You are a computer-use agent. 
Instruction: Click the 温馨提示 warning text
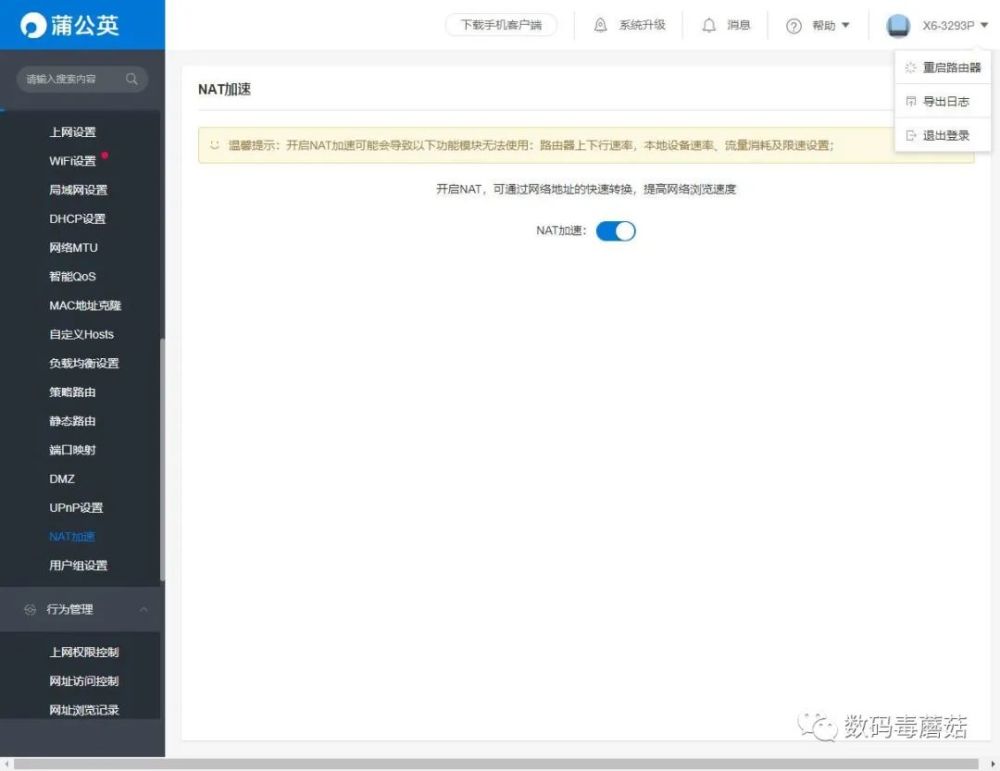531,145
